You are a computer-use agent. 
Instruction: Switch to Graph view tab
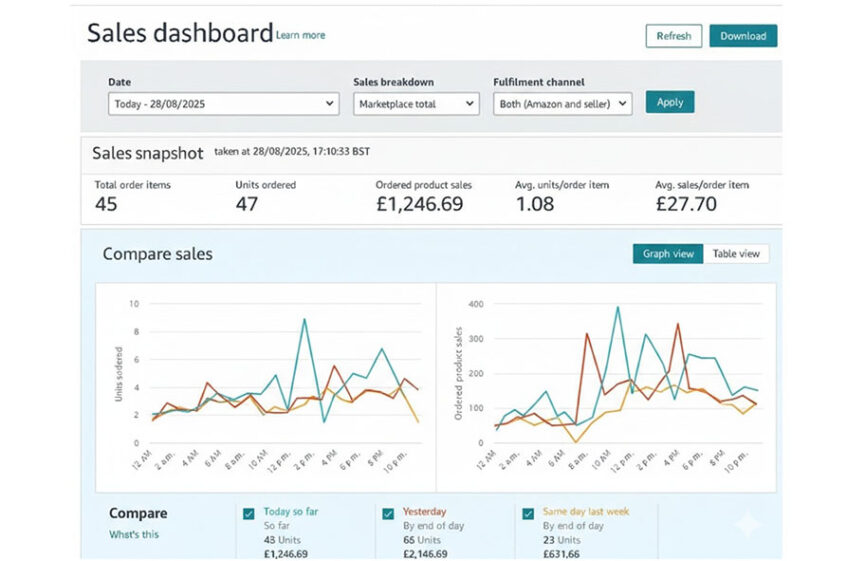[667, 254]
